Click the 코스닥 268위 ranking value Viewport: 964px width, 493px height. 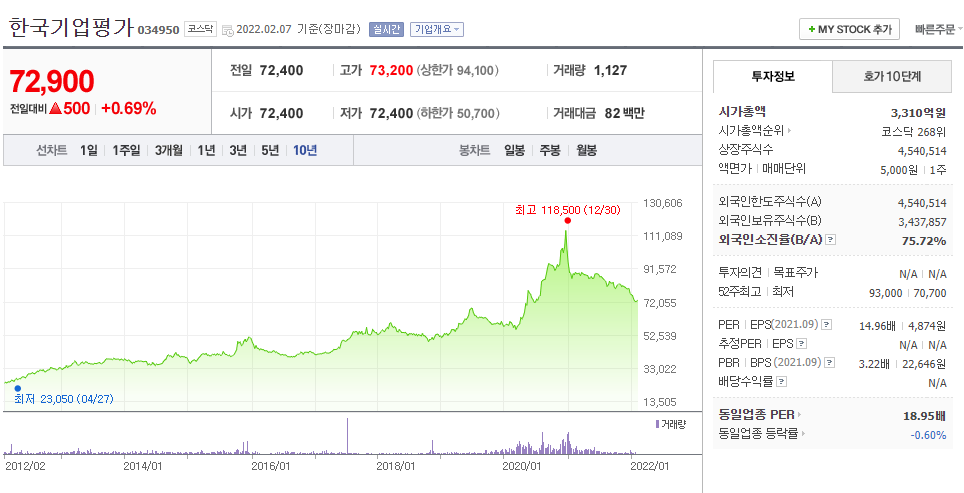[913, 131]
